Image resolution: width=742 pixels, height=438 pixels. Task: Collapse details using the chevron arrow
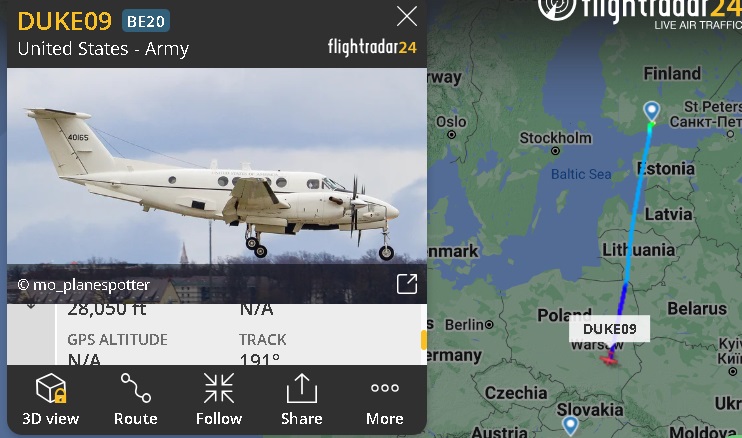[x=31, y=307]
